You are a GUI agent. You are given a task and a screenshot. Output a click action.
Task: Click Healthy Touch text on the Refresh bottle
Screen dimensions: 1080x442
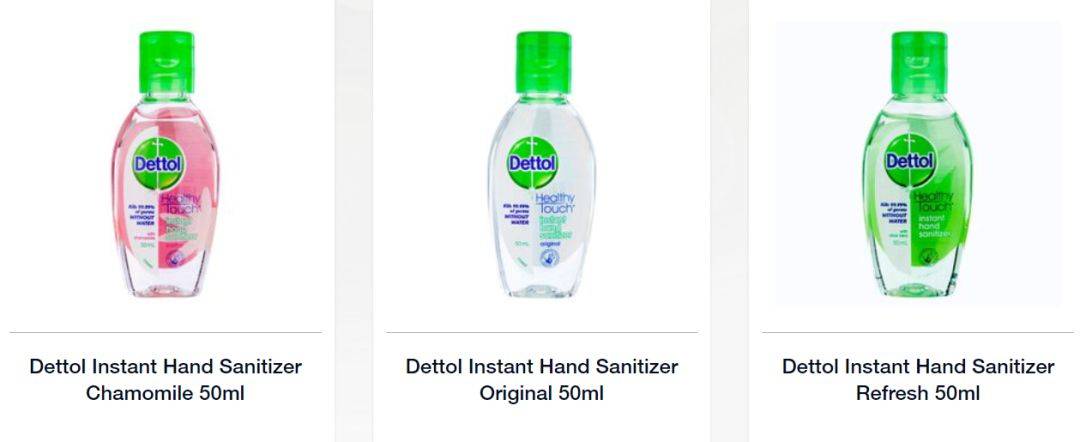933,200
